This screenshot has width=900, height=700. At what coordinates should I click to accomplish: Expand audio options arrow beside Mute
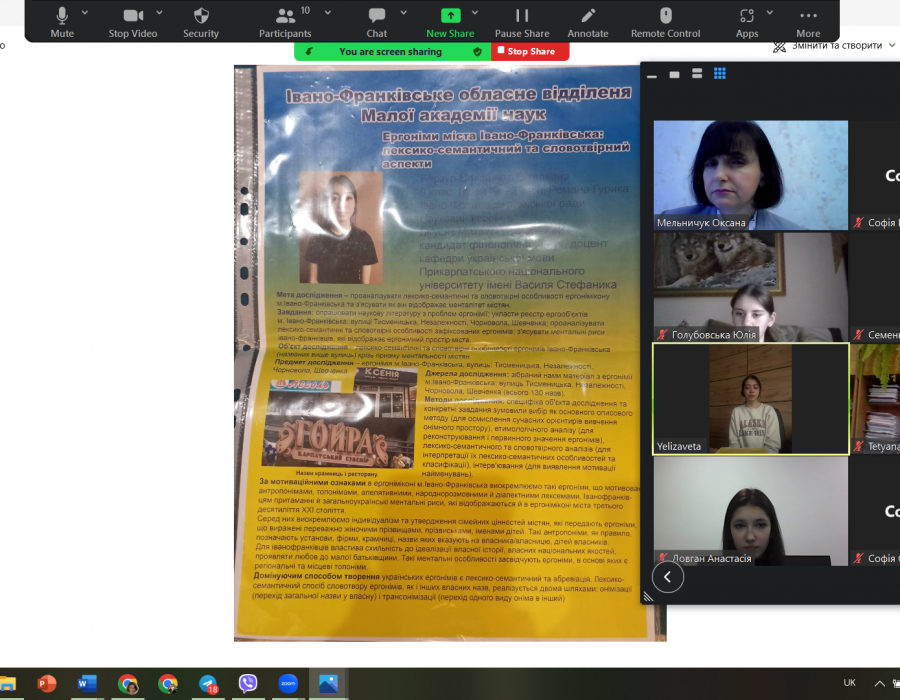[x=85, y=12]
